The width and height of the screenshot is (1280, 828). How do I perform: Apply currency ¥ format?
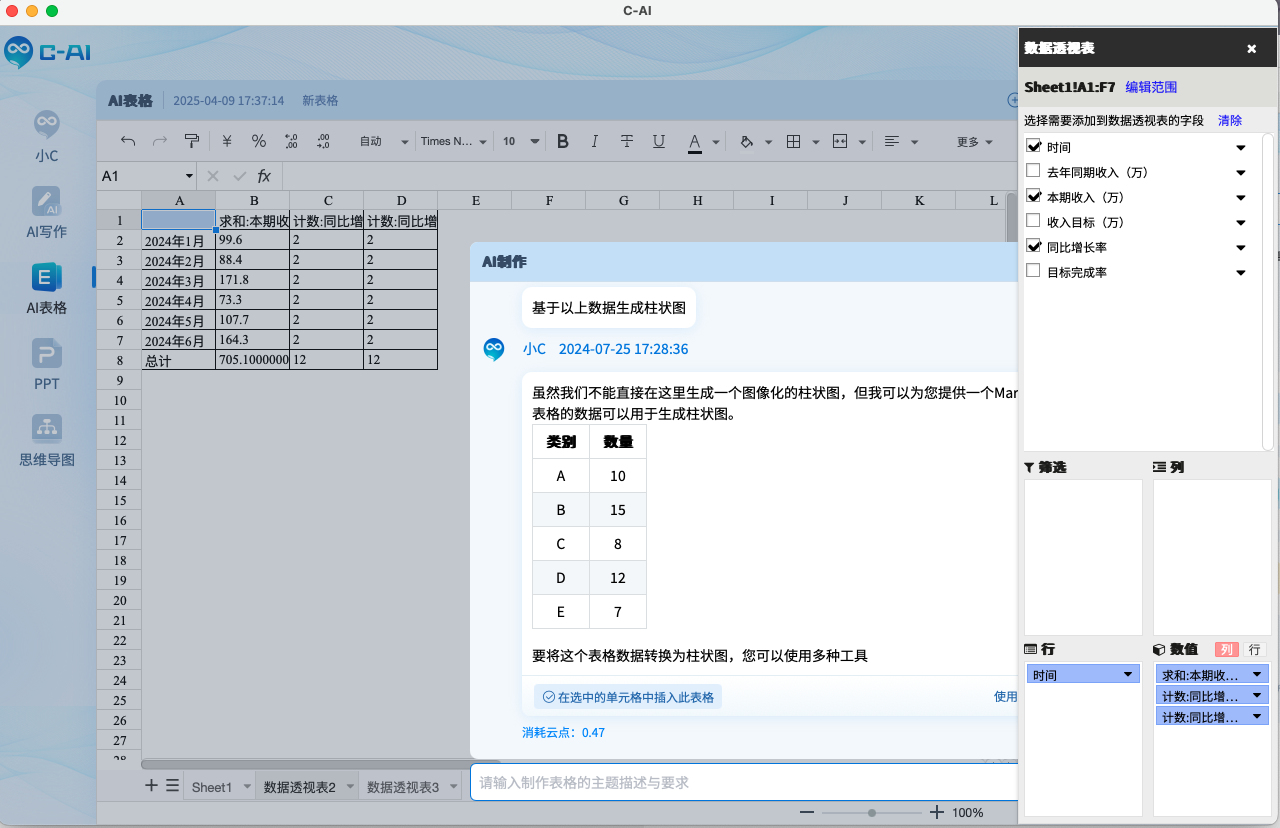[227, 141]
